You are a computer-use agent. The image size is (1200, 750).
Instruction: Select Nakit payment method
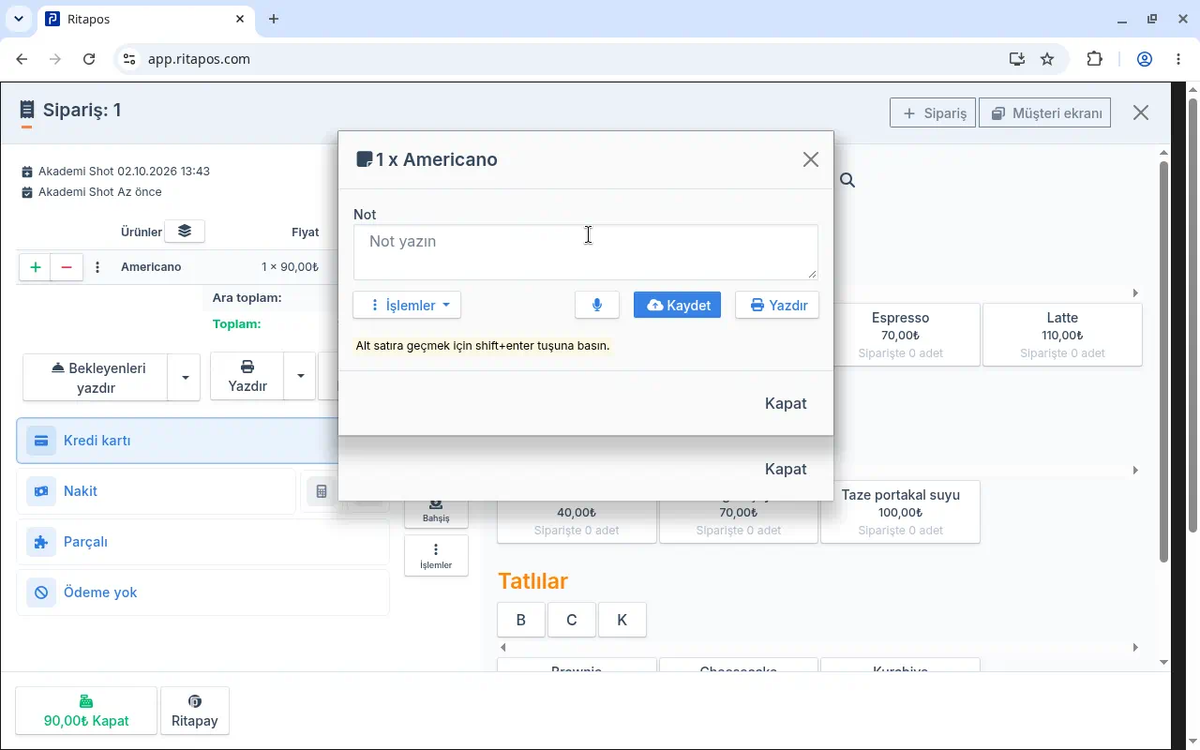click(x=156, y=491)
